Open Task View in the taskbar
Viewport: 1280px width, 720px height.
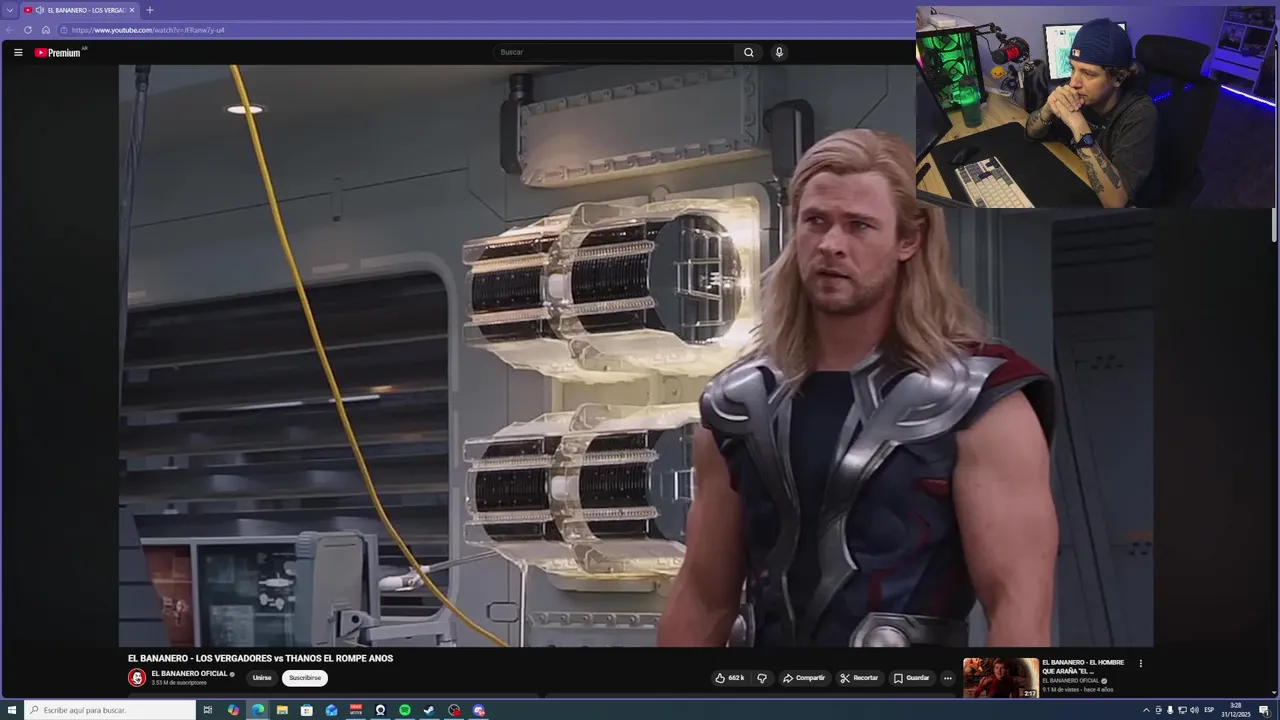(x=208, y=710)
